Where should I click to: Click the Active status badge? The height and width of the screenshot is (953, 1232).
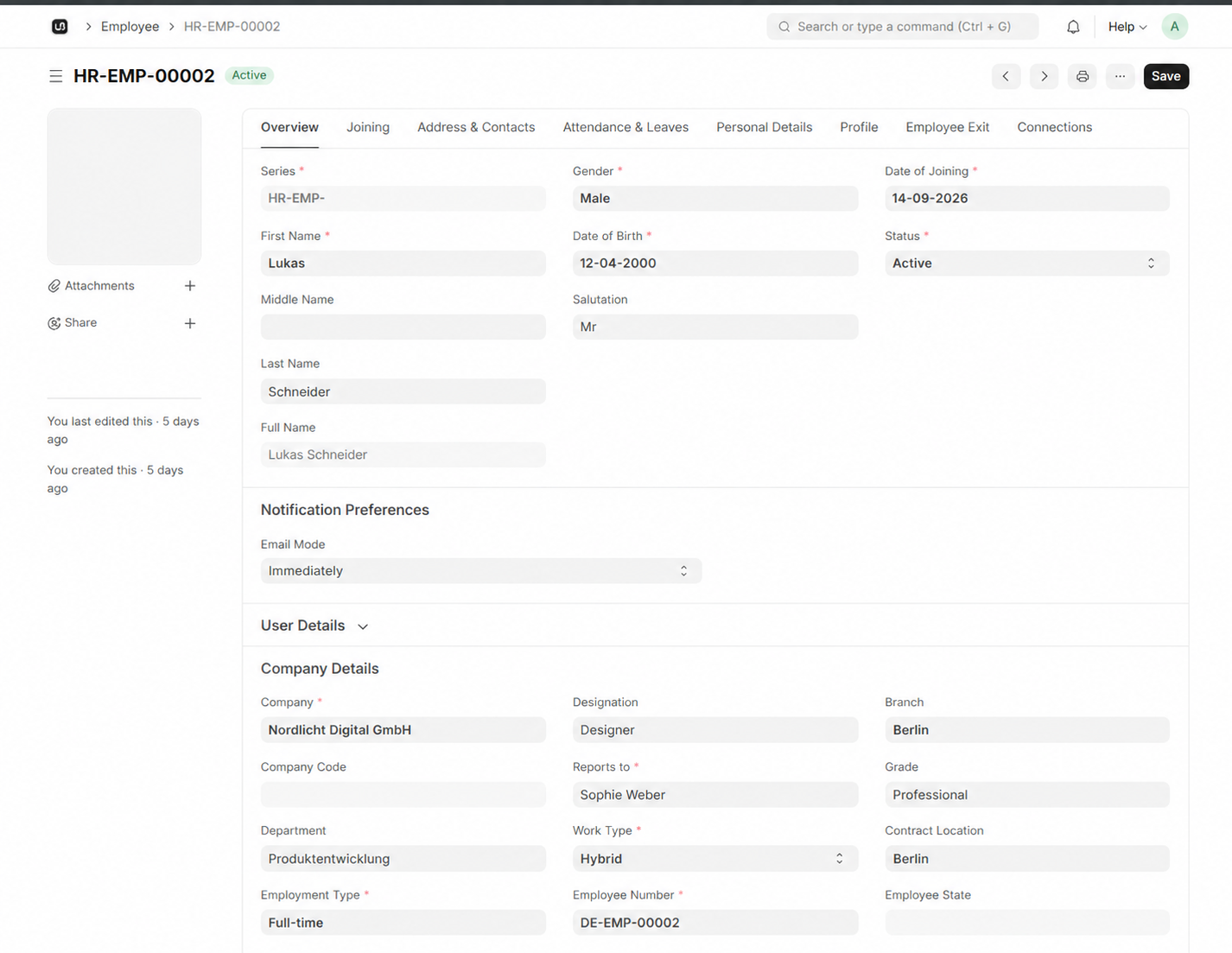point(249,75)
